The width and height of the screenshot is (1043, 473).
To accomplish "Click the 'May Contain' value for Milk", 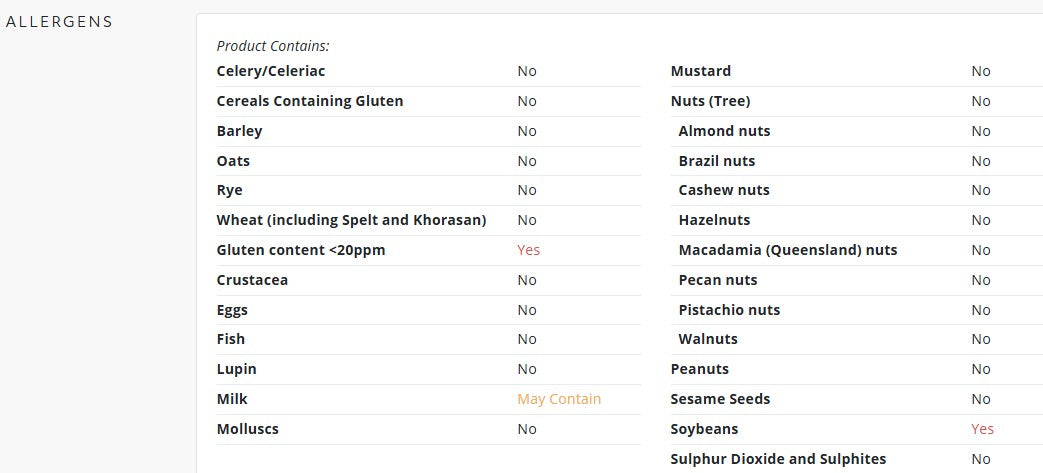I will [559, 399].
